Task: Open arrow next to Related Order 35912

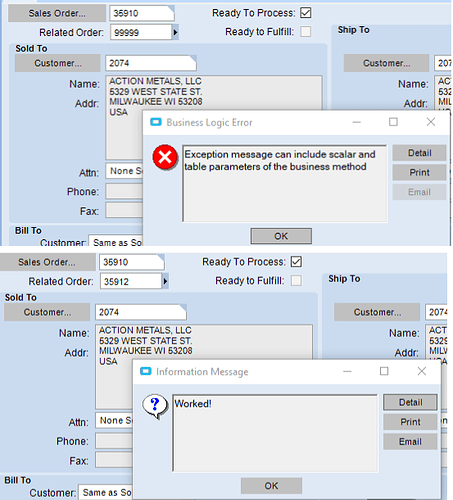Action: coord(165,281)
